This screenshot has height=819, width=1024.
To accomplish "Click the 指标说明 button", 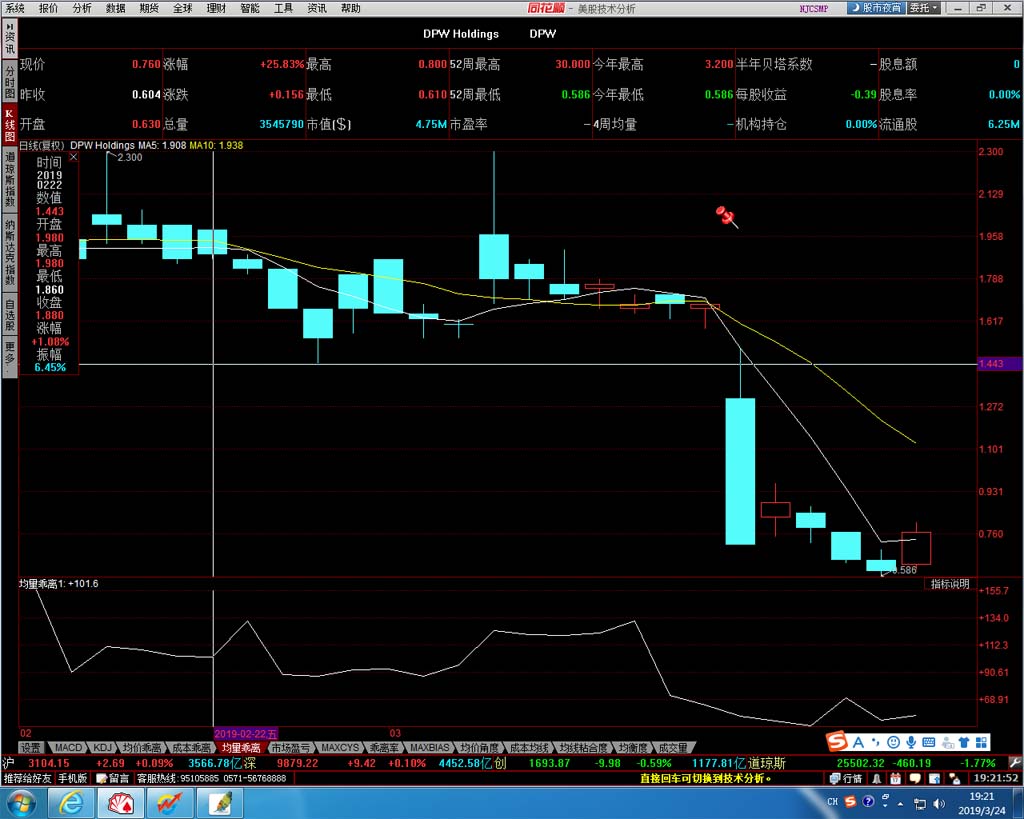I will coord(950,584).
